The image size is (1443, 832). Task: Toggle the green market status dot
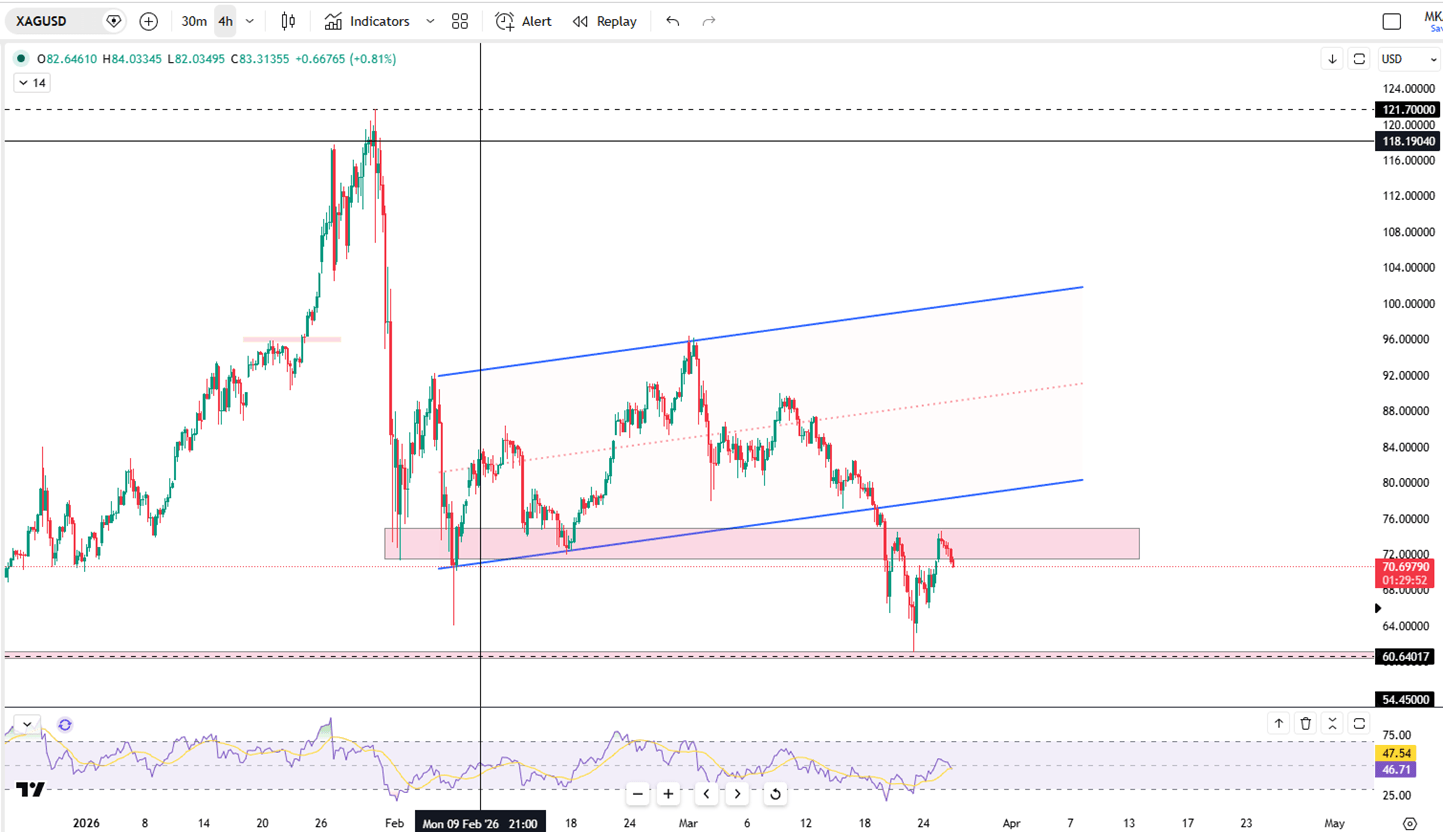[x=22, y=59]
